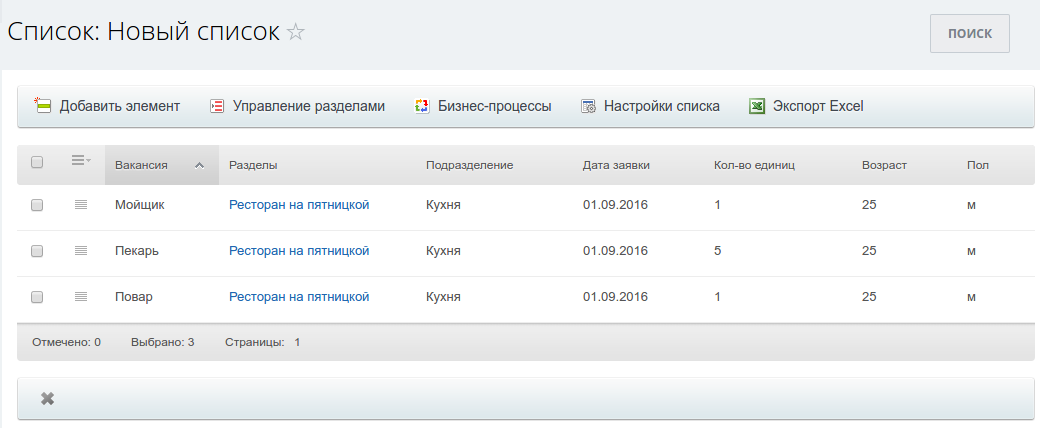Screen dimensions: 1040x428
Task: Open Ресторан на пятницкой link in the Повар row
Action: click(299, 297)
